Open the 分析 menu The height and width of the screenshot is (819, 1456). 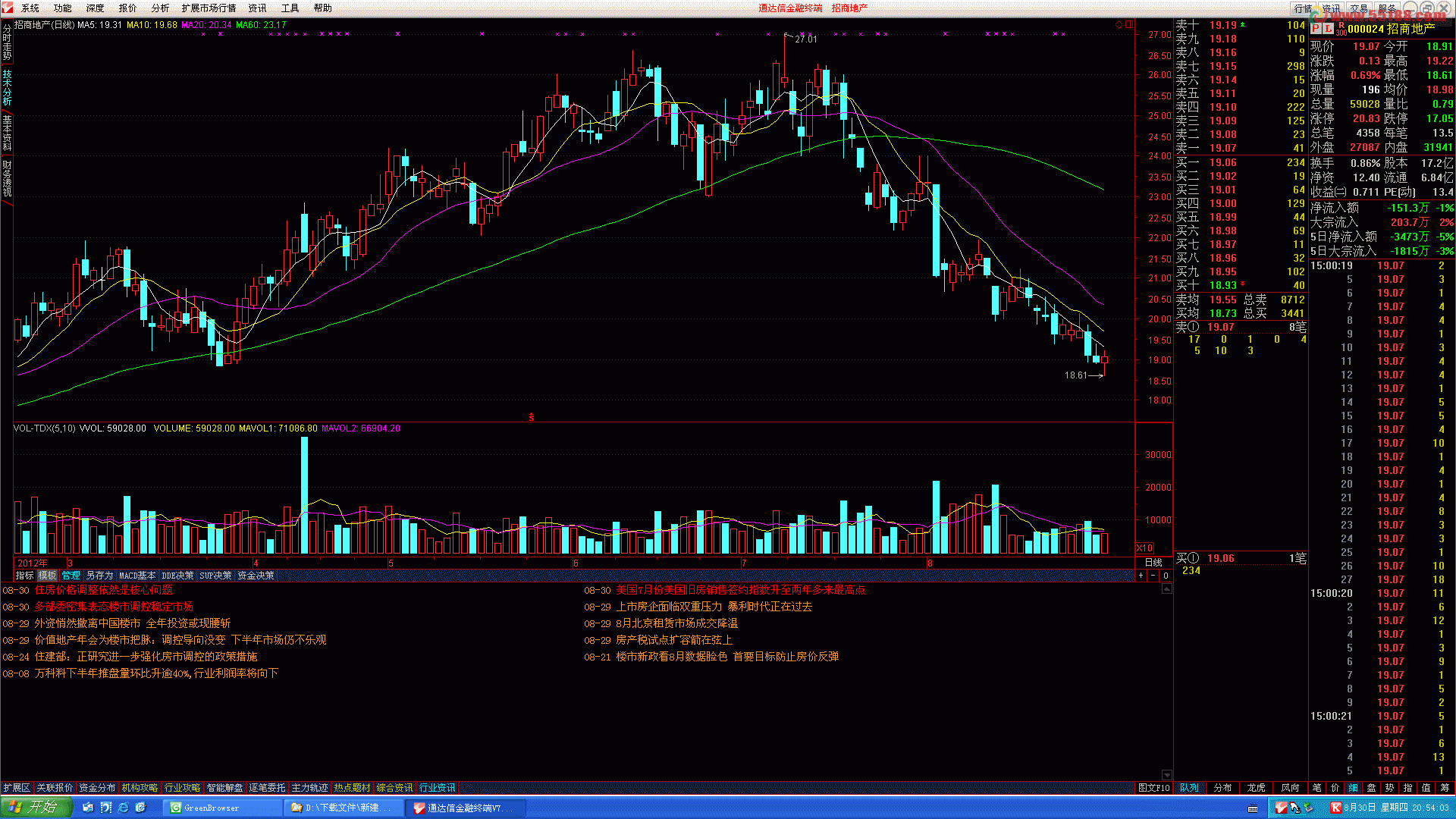coord(160,8)
